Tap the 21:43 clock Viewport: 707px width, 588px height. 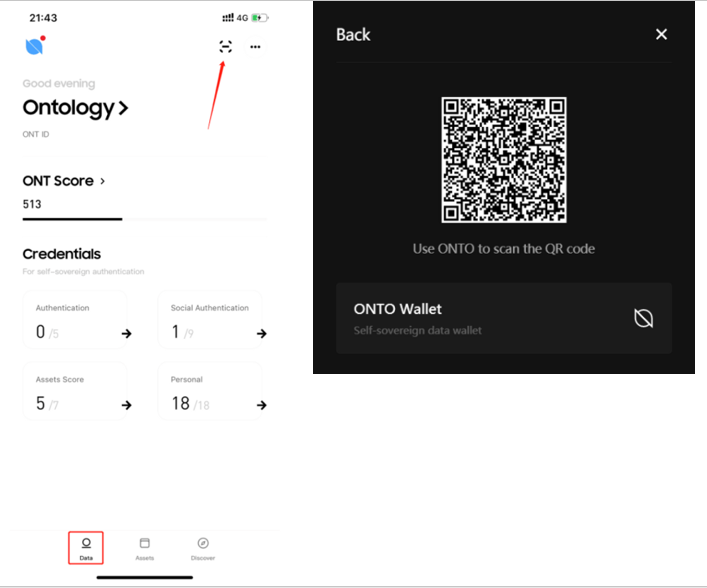(x=43, y=18)
